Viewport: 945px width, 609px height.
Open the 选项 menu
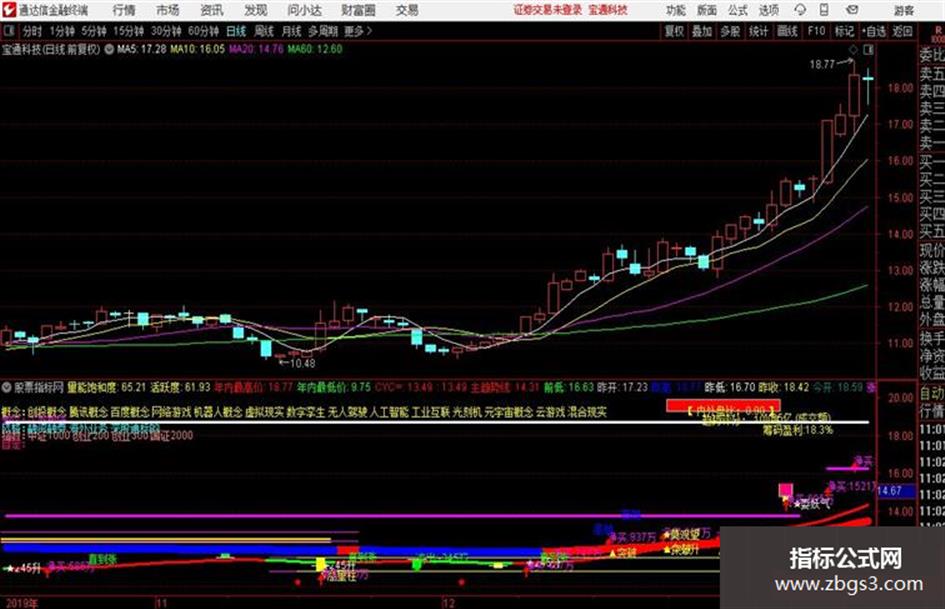(768, 10)
